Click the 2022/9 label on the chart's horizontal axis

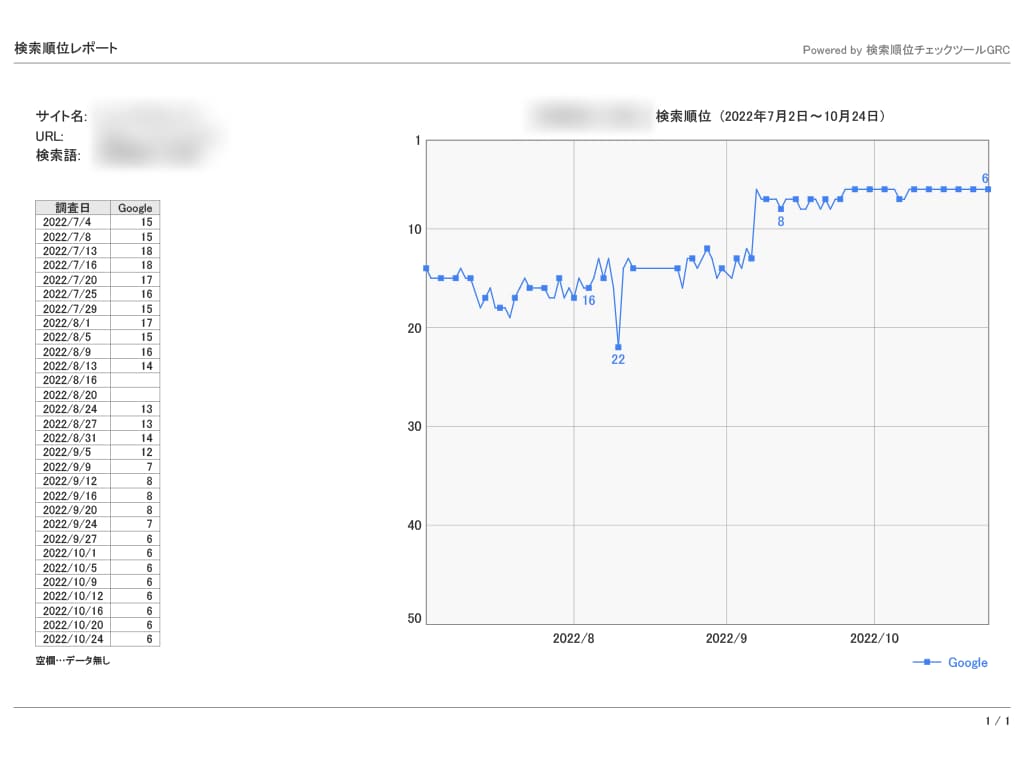coord(726,638)
